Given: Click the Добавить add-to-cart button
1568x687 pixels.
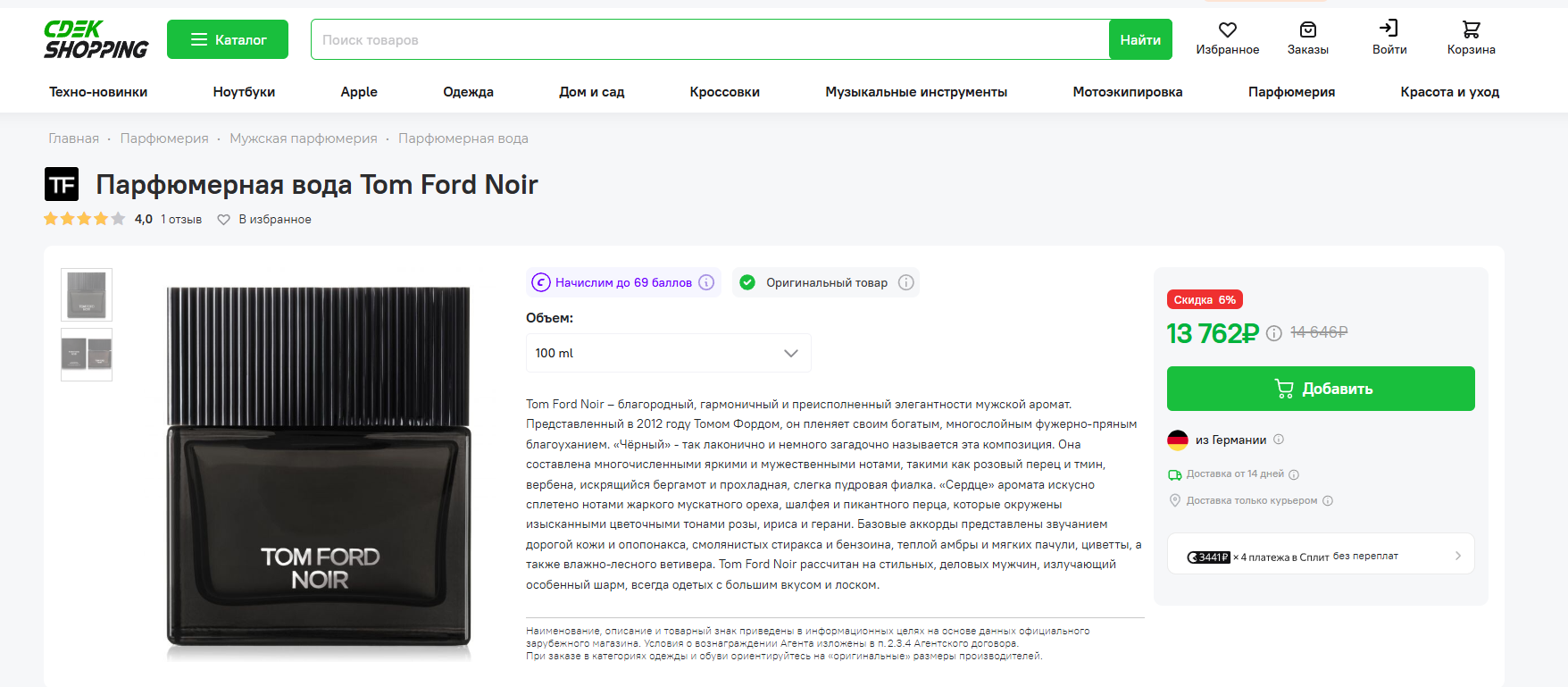Looking at the screenshot, I should click(1321, 389).
